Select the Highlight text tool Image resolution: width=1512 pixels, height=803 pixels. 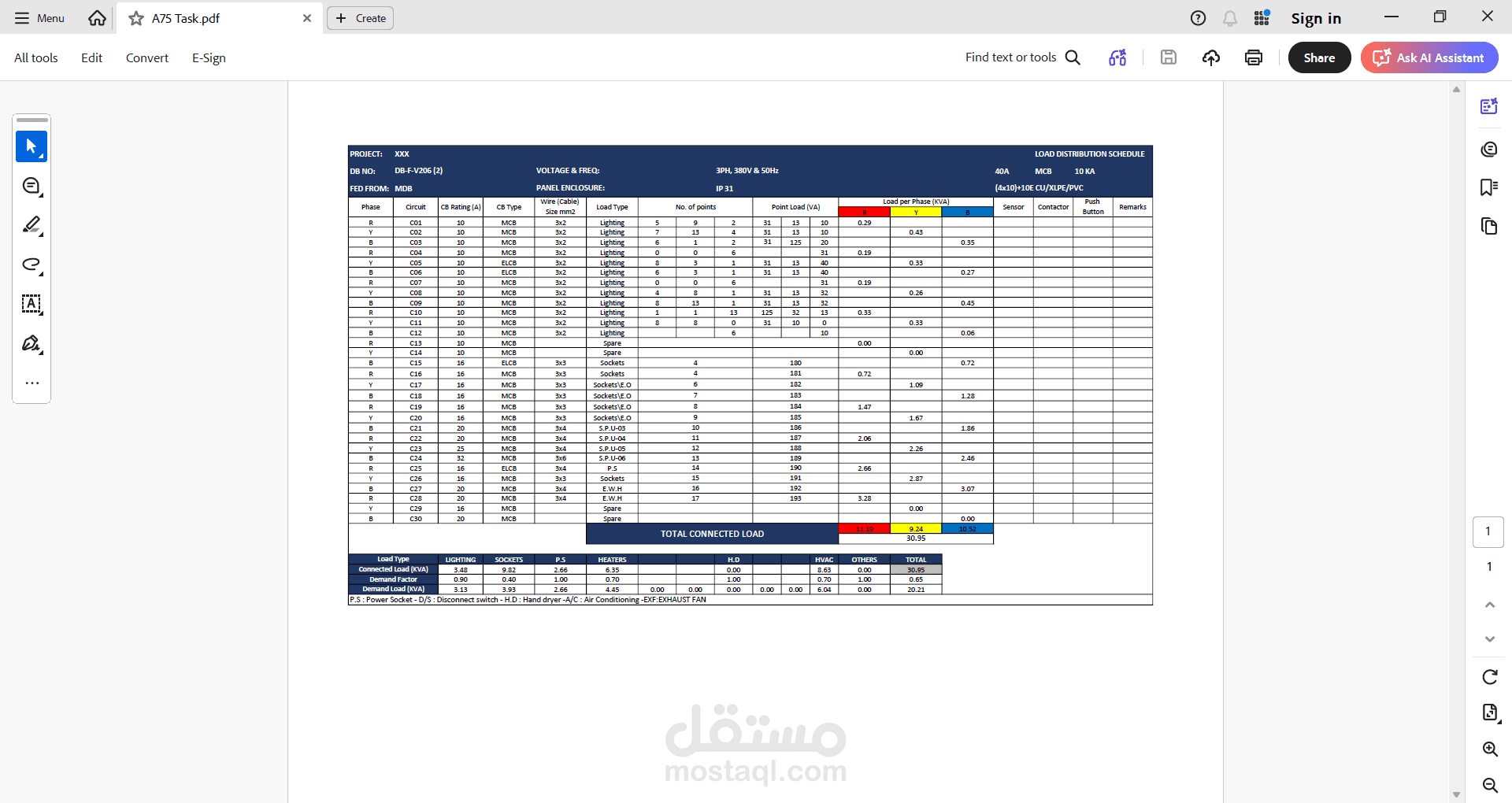coord(31,226)
